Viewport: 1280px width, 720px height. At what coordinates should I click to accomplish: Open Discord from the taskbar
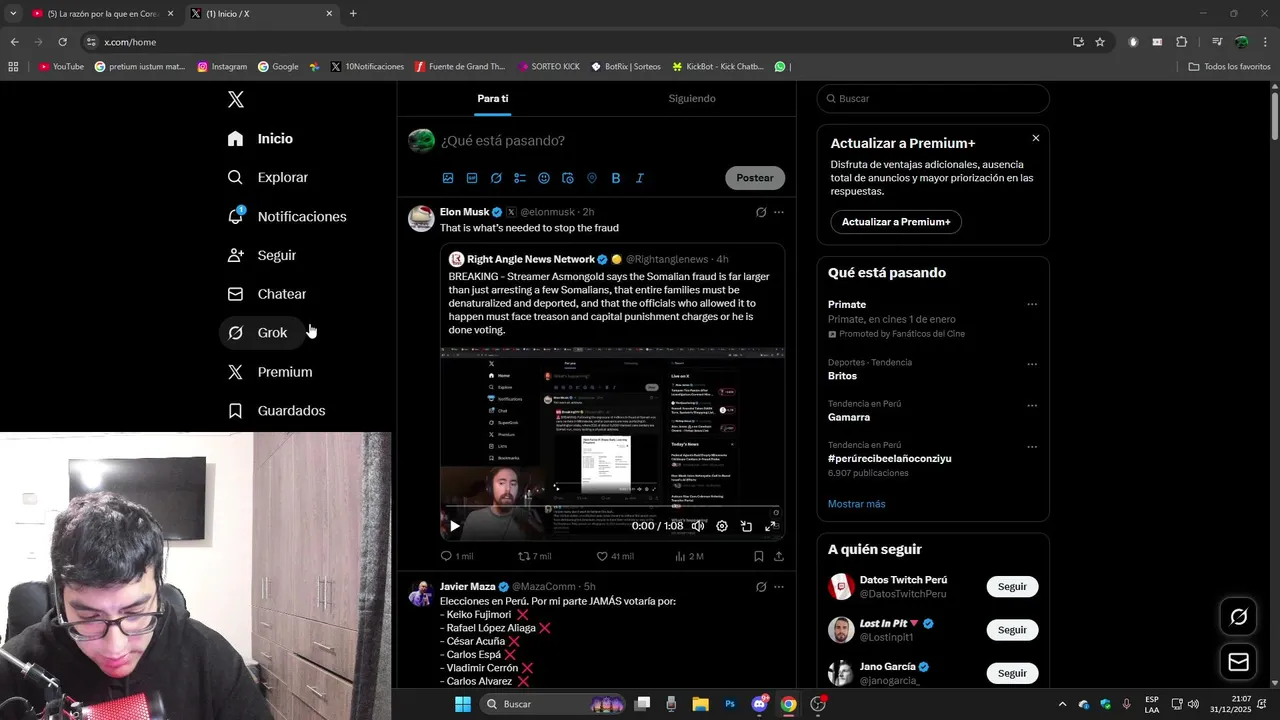[760, 704]
